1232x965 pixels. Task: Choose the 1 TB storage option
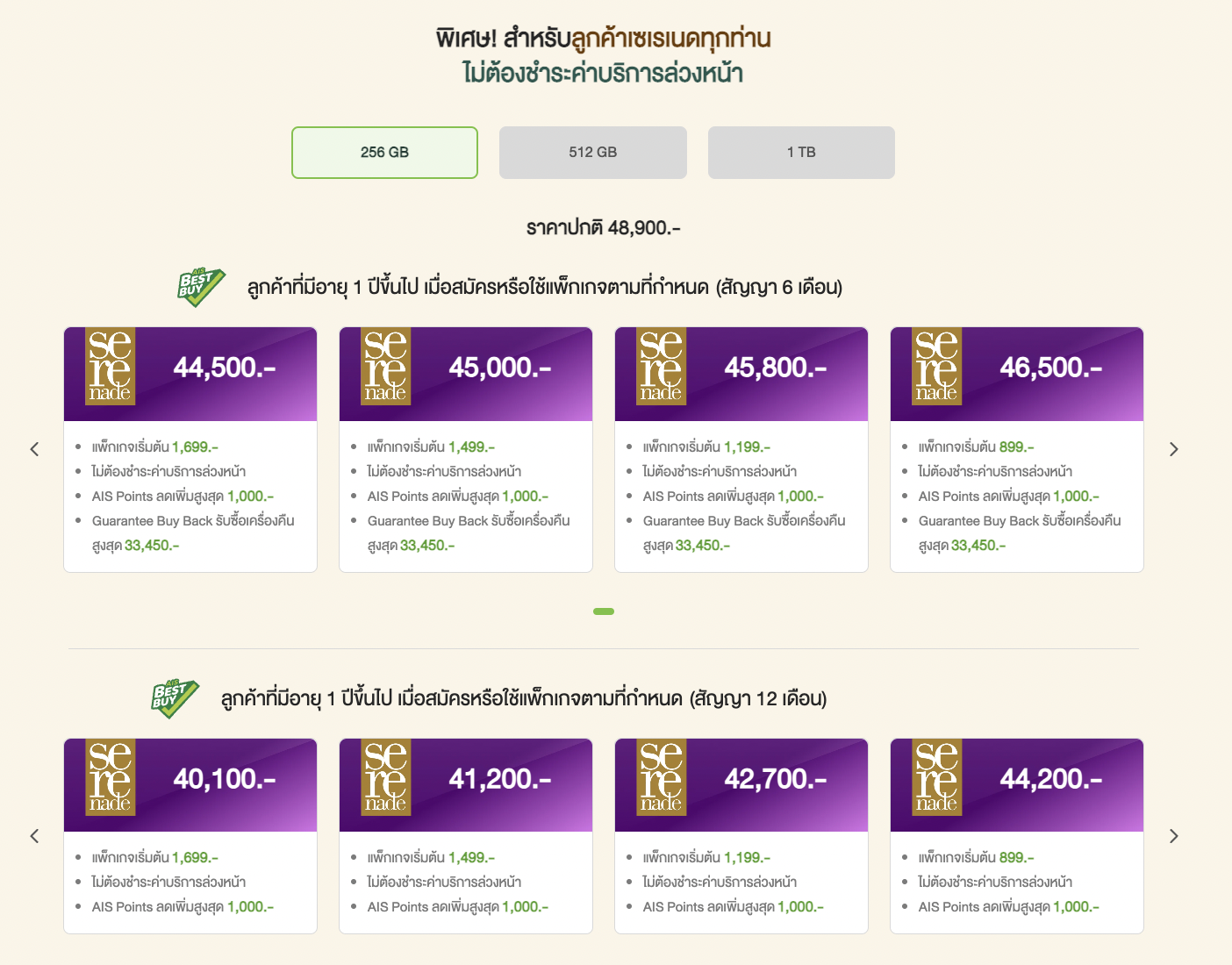coord(800,153)
